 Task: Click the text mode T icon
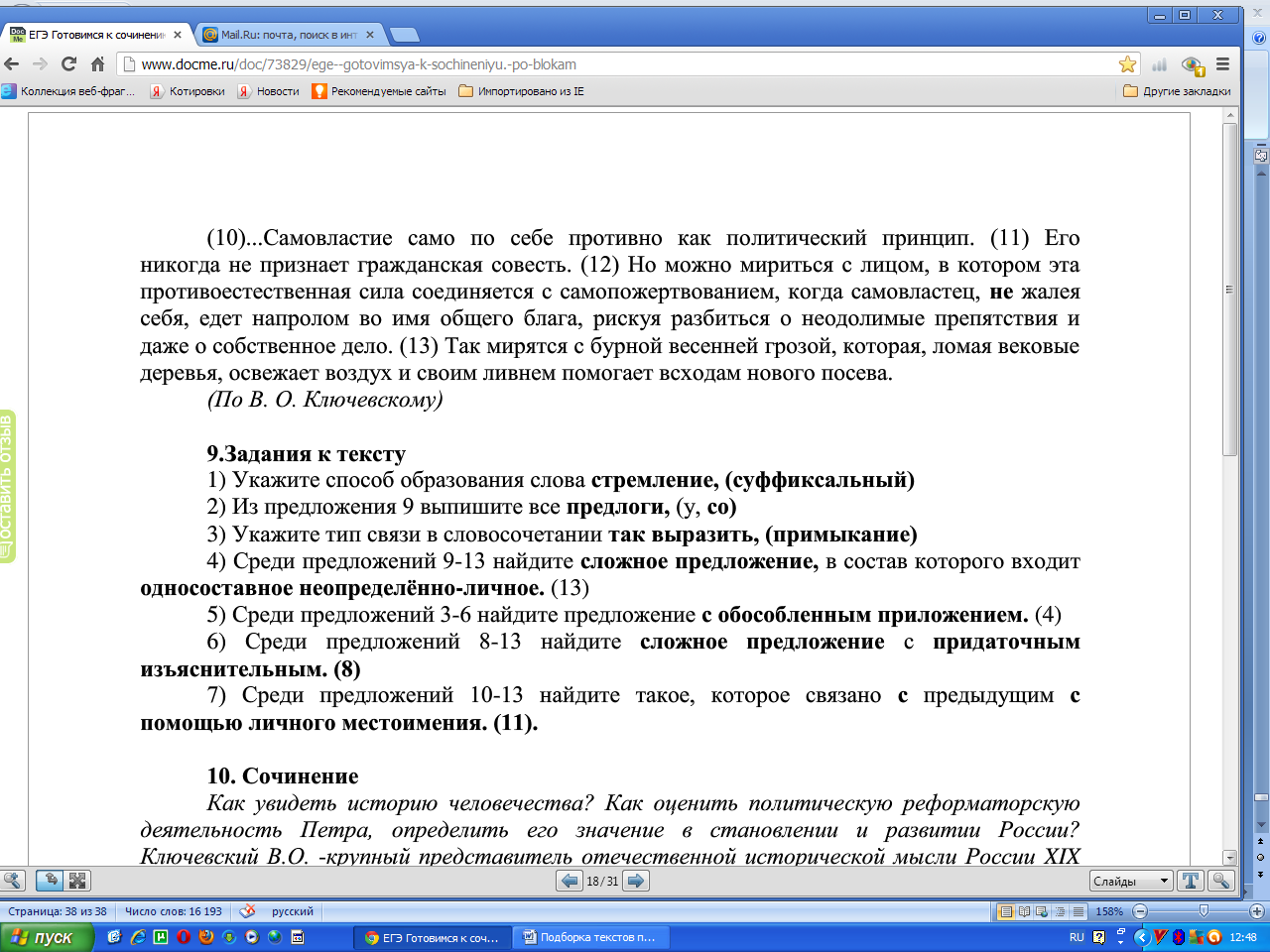1191,881
